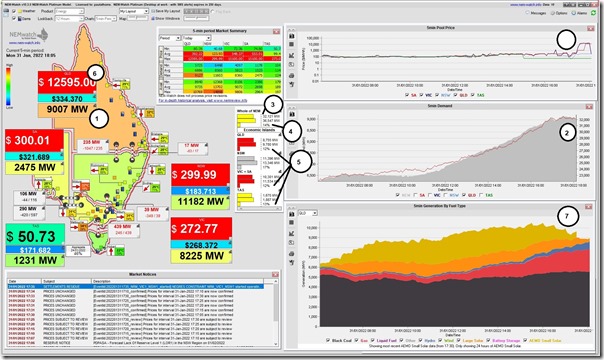
Task: Click the Subject column header in Market Notices
Action: pyautogui.click(x=66, y=281)
